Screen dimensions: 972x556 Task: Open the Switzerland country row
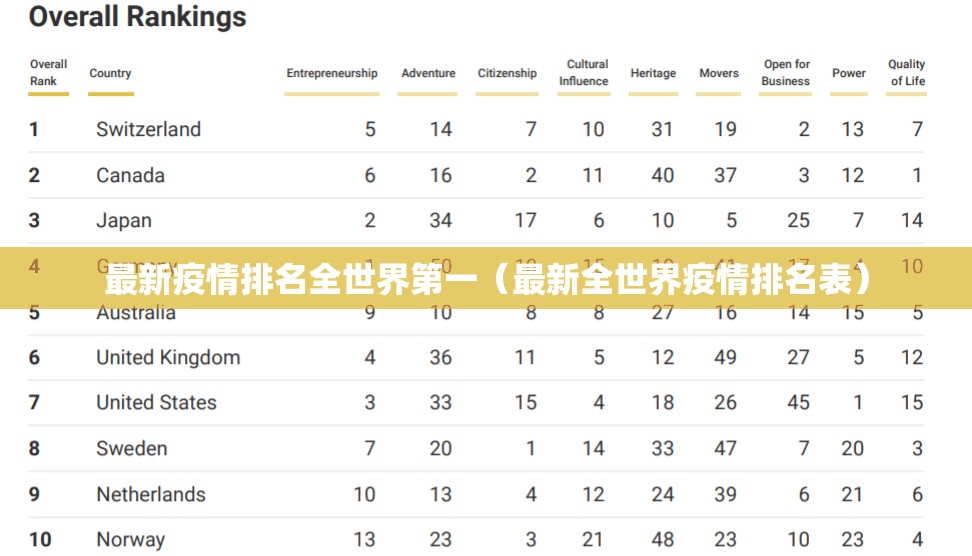click(148, 129)
